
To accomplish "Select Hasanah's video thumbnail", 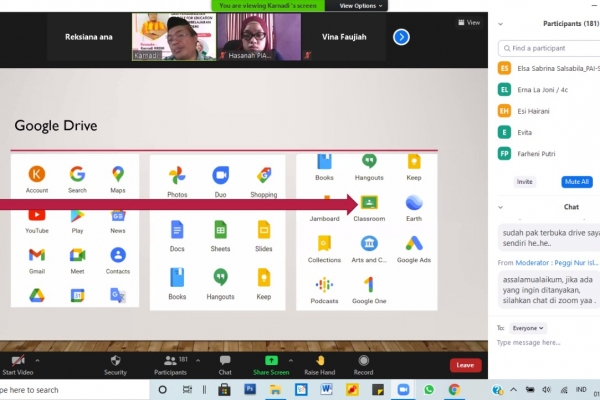I will (259, 37).
